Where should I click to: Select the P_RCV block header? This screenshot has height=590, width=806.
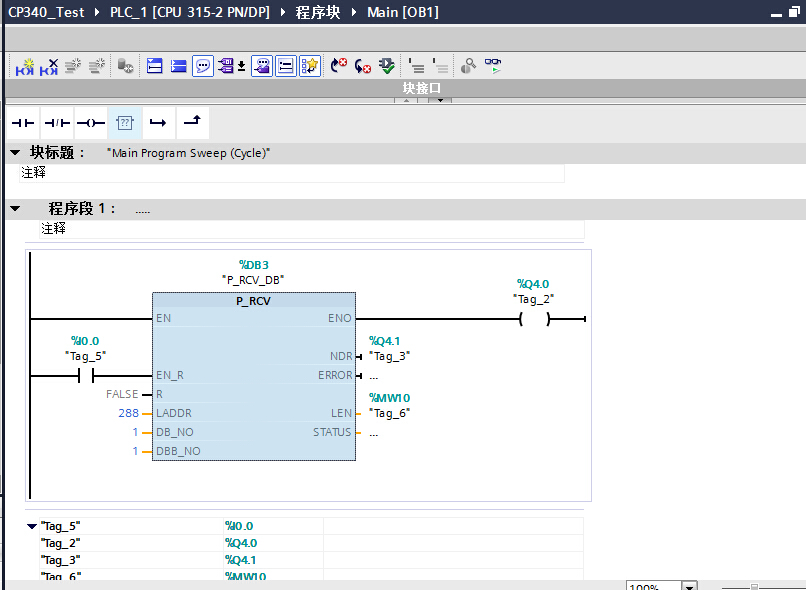coord(253,301)
